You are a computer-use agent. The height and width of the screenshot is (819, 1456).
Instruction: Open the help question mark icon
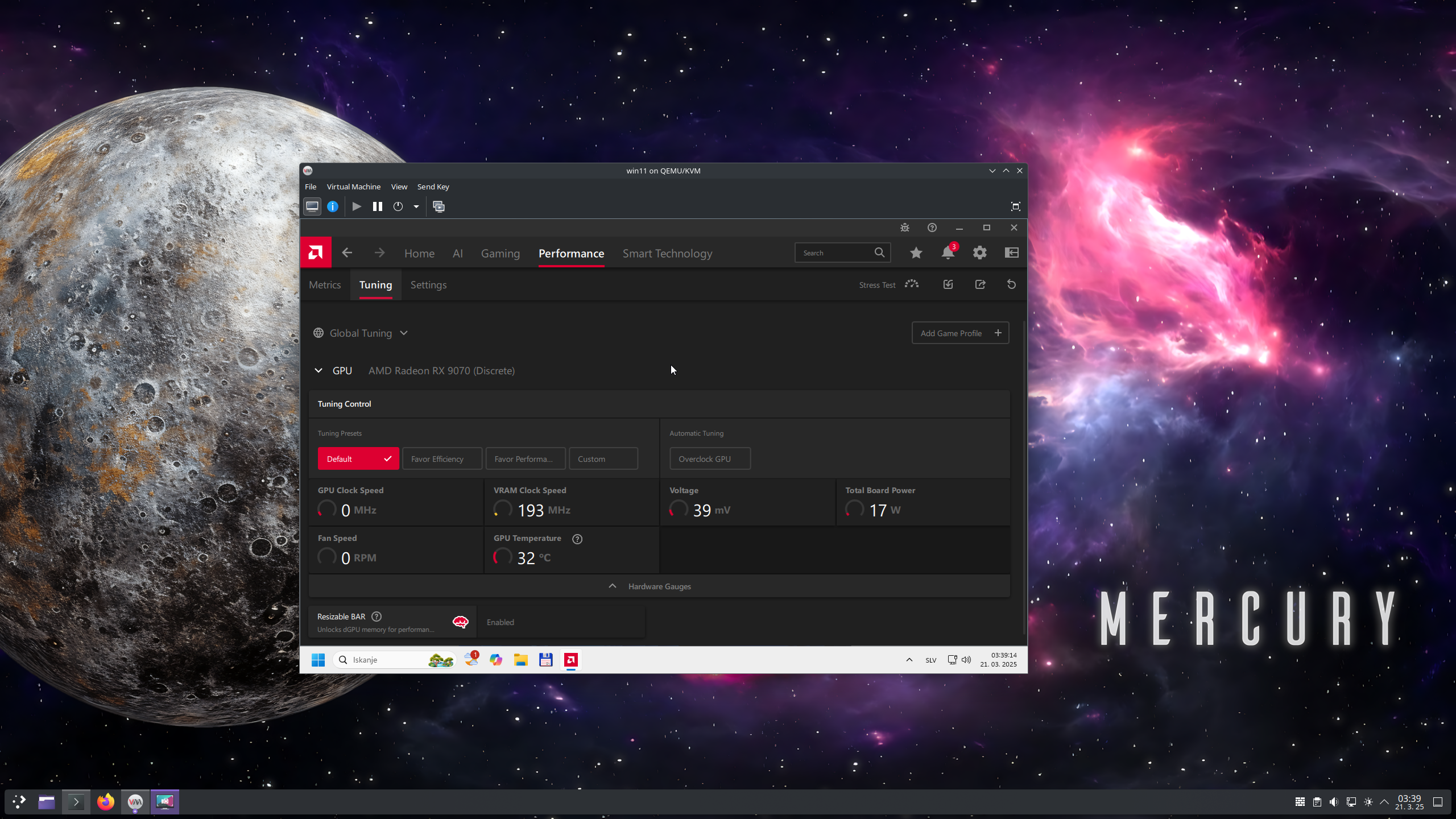pyautogui.click(x=932, y=227)
